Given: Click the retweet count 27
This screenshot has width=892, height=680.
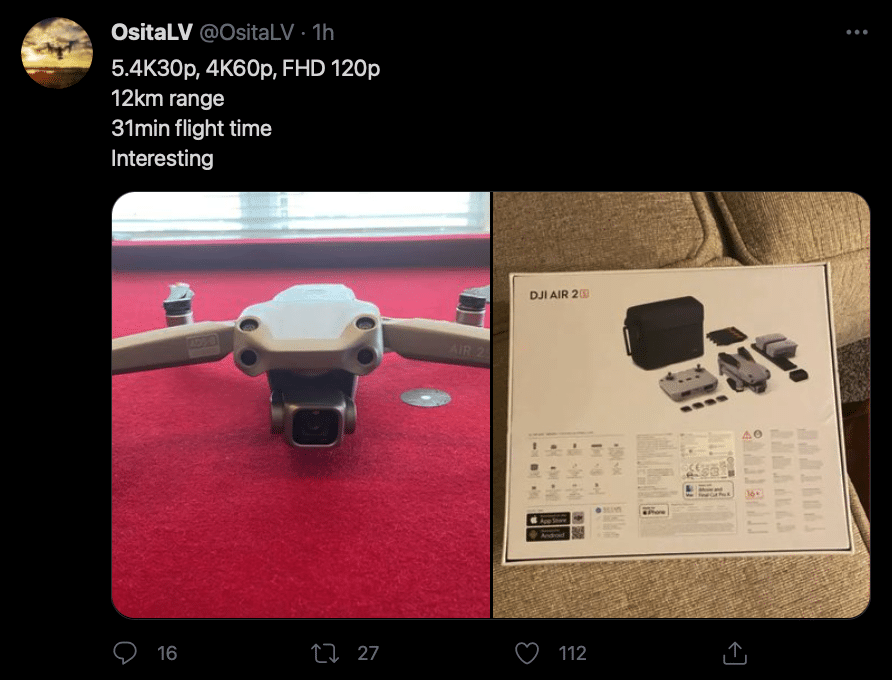Looking at the screenshot, I should point(368,653).
